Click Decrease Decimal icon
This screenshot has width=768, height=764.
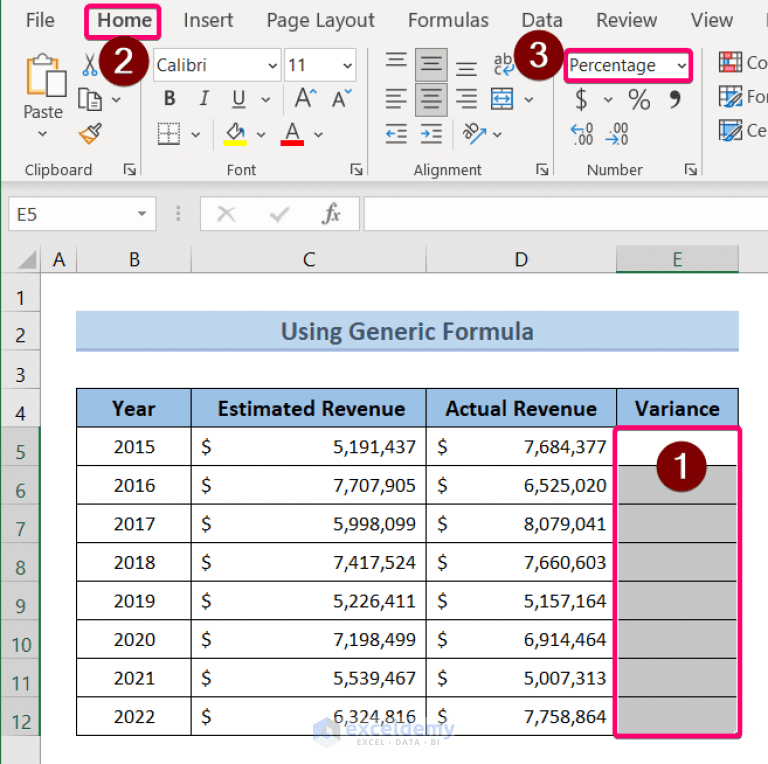point(617,134)
